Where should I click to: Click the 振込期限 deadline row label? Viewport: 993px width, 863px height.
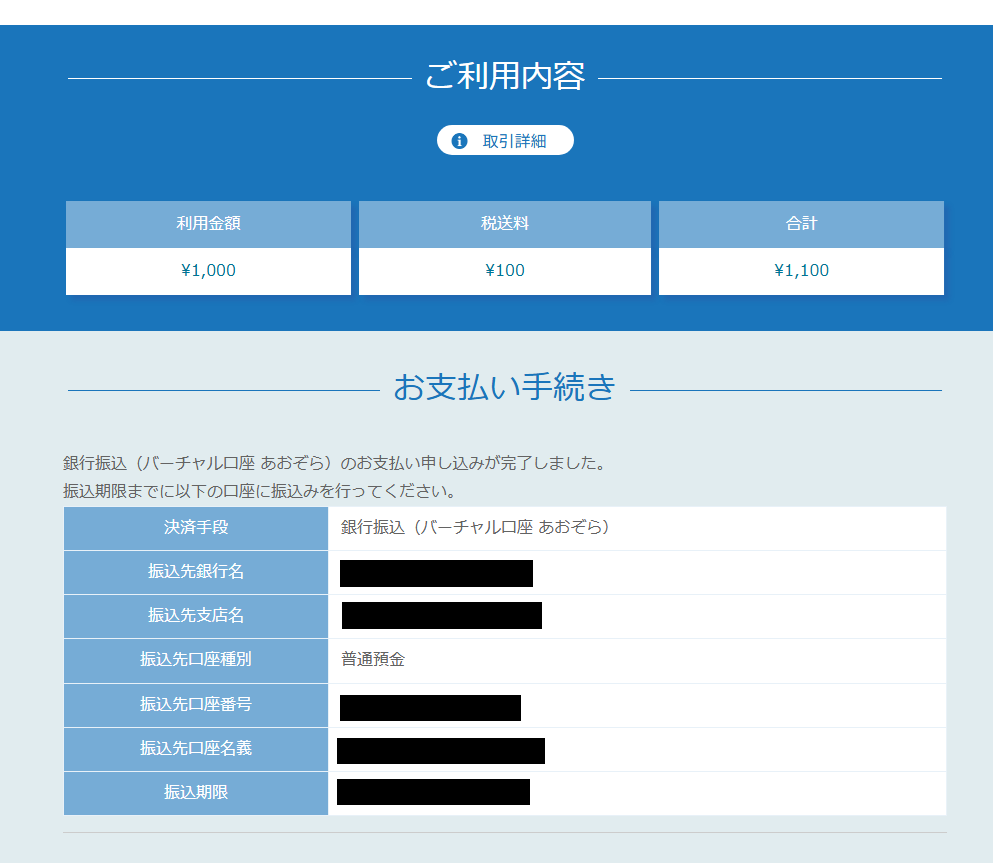point(195,792)
